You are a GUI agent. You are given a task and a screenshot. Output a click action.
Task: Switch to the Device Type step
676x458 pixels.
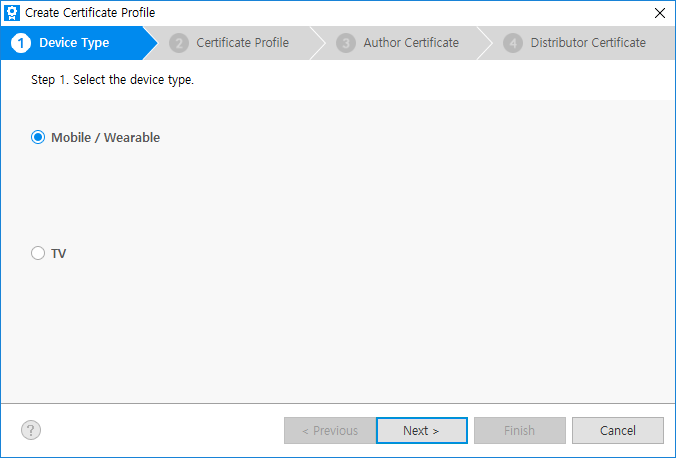point(74,43)
